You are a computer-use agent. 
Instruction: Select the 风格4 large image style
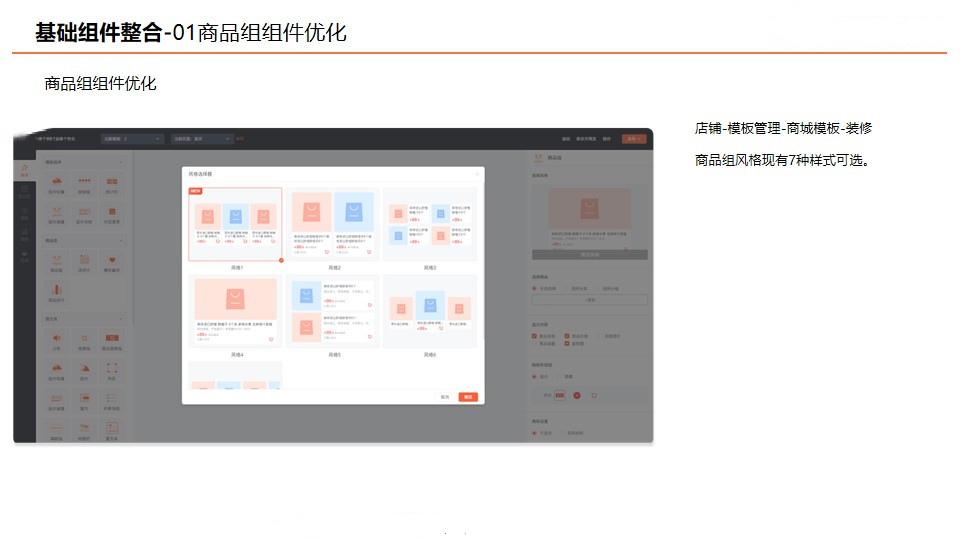235,312
